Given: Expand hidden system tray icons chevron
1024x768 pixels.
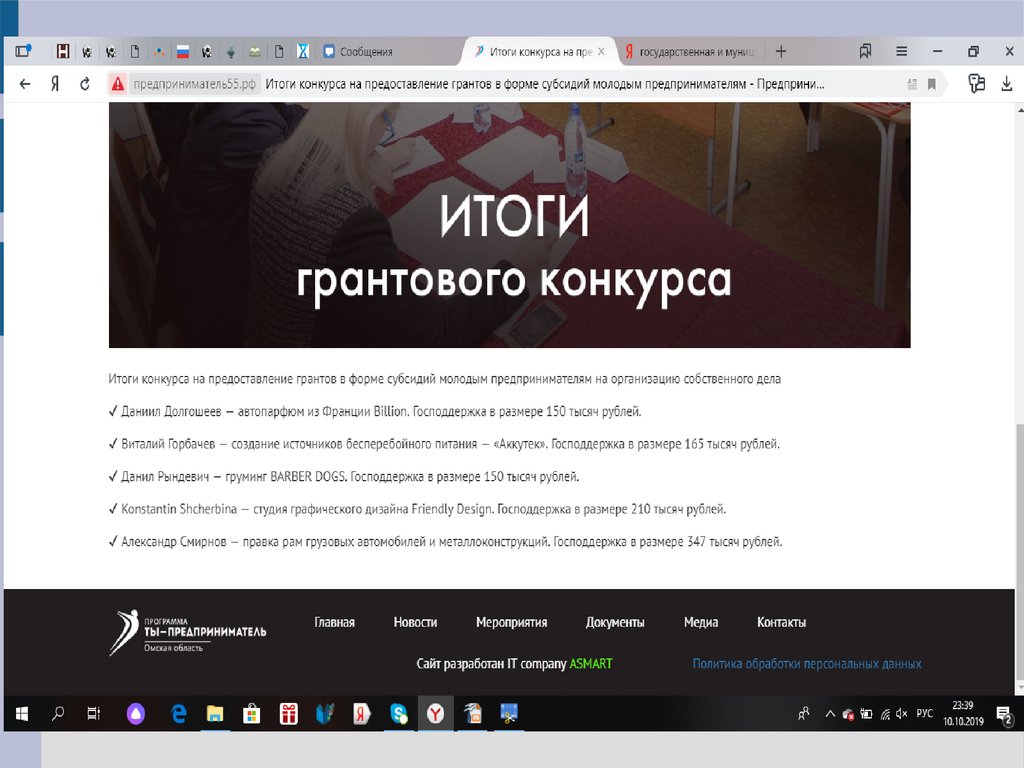Looking at the screenshot, I should point(827,713).
